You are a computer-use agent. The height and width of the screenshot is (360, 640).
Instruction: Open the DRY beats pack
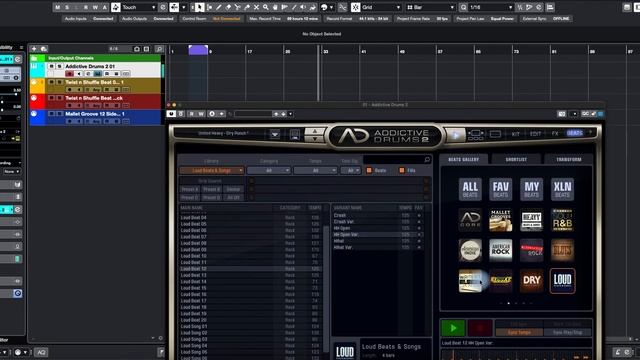tap(531, 280)
